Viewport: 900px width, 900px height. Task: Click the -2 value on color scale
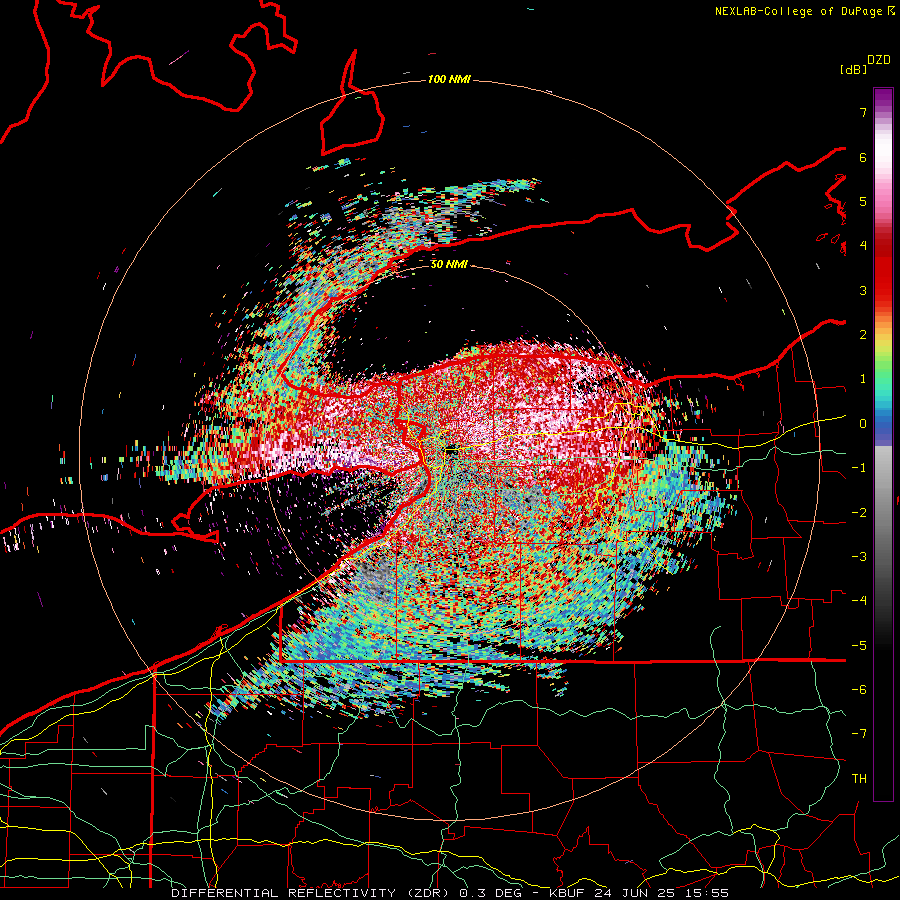click(859, 513)
